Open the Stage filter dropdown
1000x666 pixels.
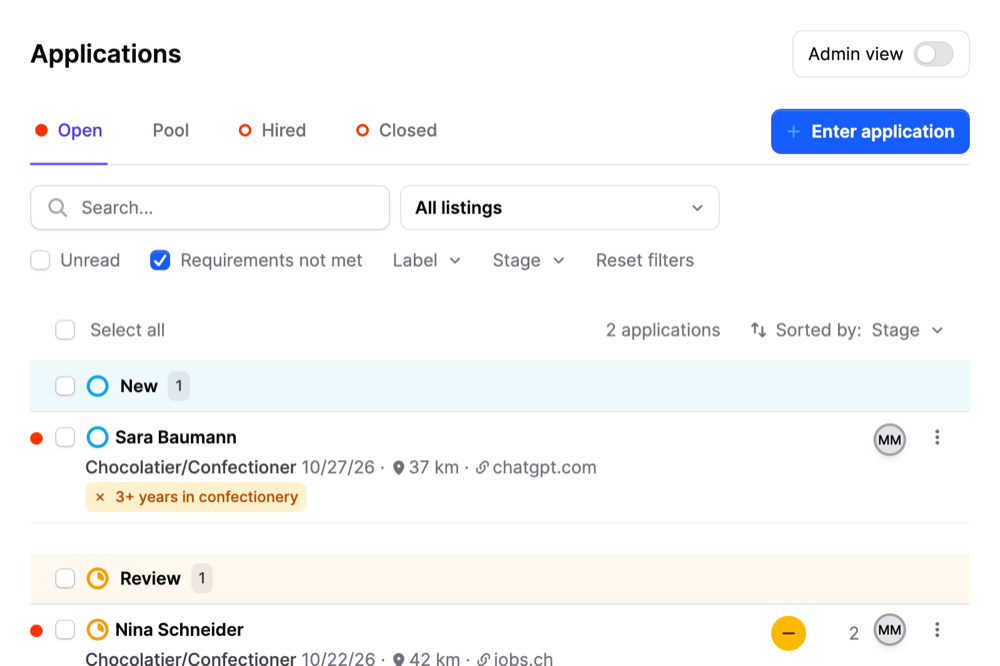[528, 260]
